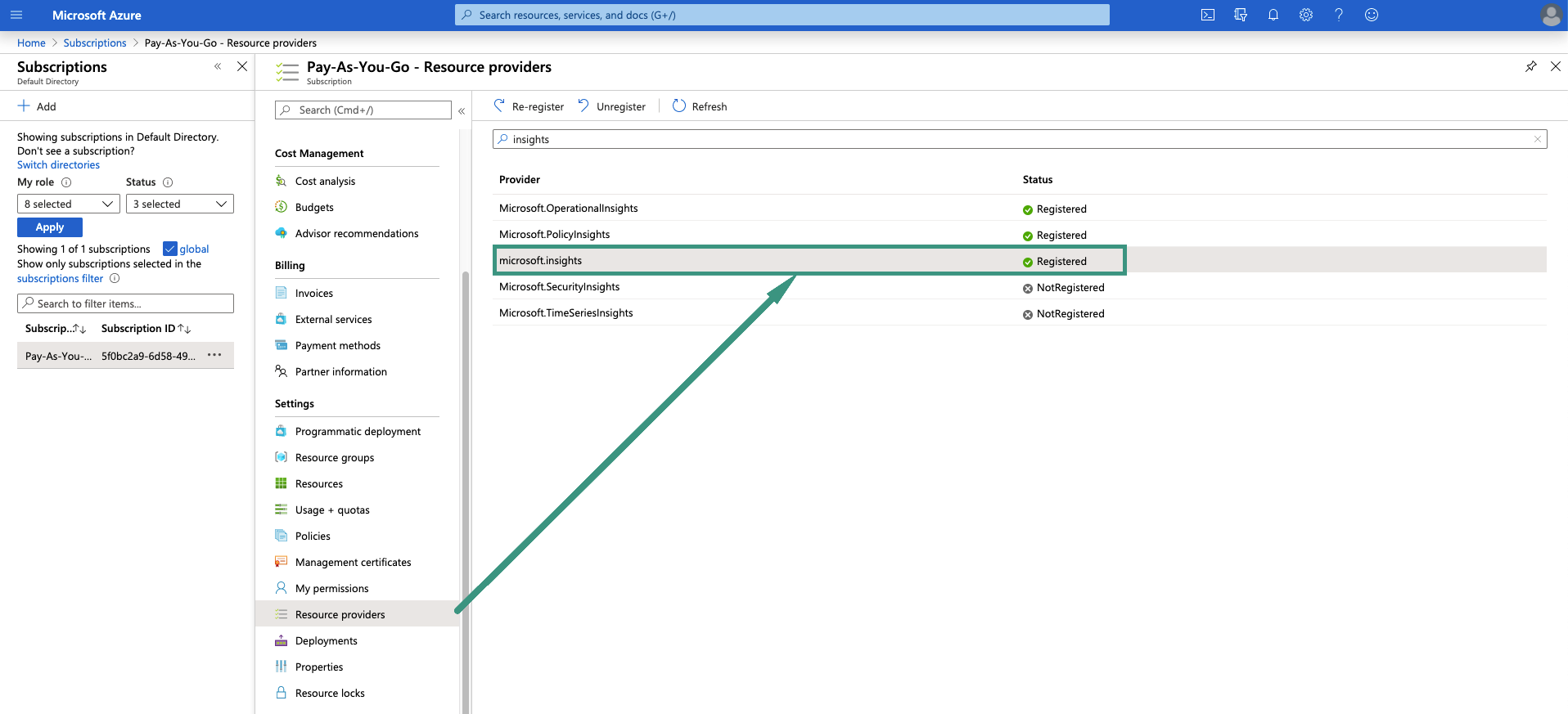Click the global Azure search bar
1568x714 pixels.
tap(782, 15)
